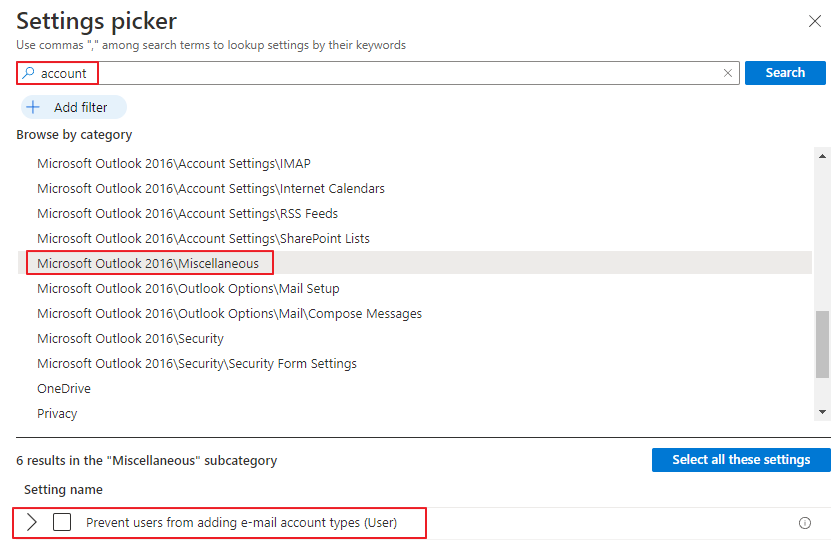Click the Add filter label
The height and width of the screenshot is (547, 839).
point(80,108)
